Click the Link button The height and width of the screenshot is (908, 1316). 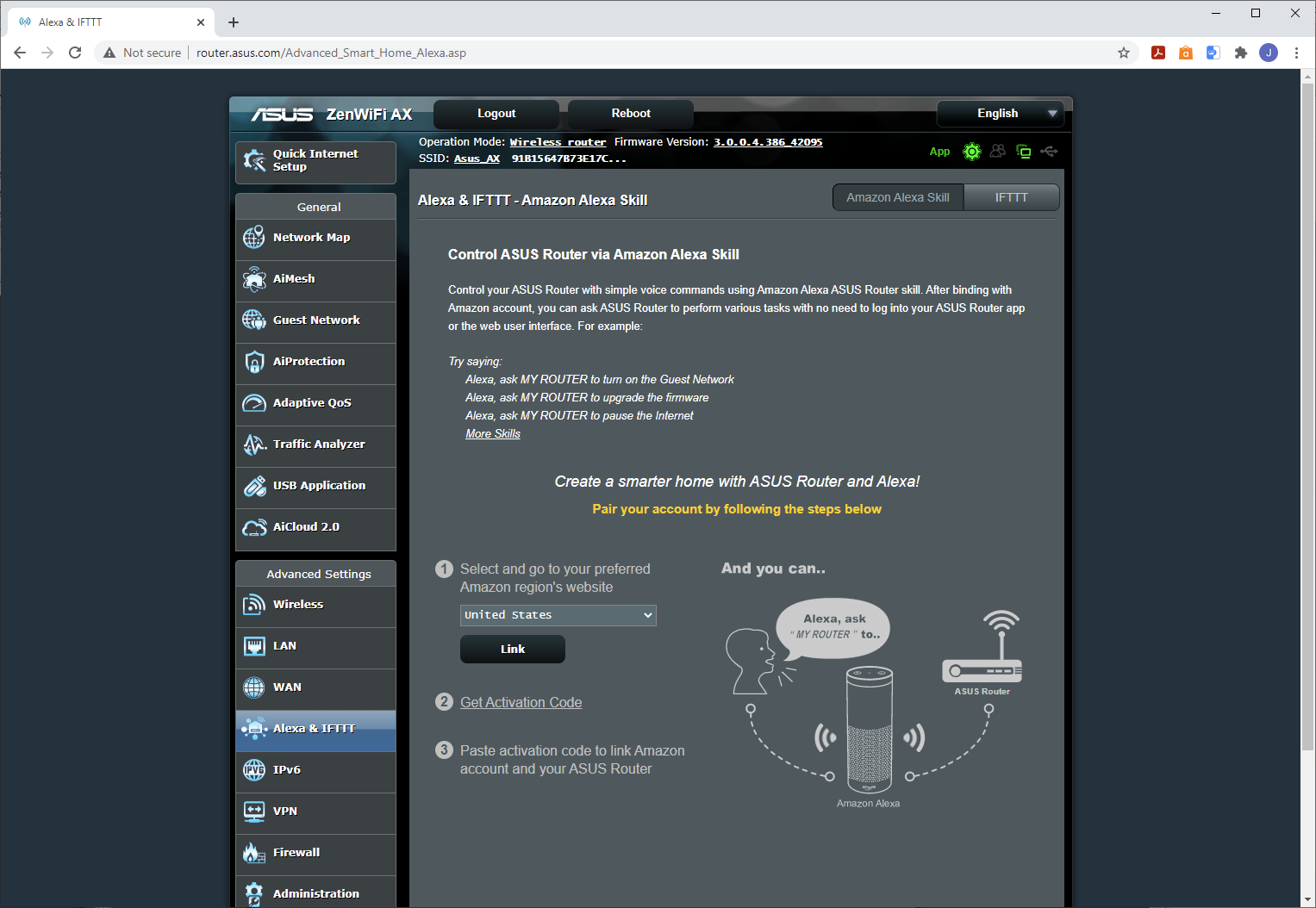[x=513, y=649]
